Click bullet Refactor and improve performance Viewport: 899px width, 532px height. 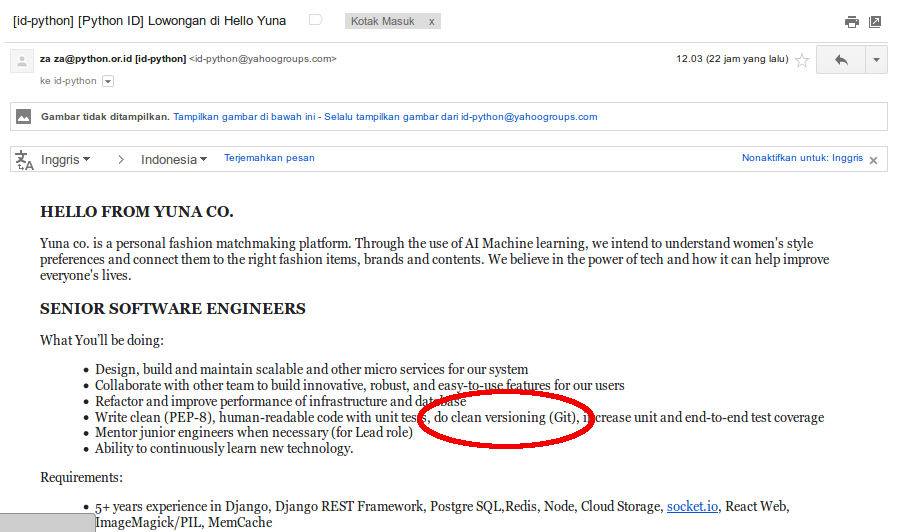pyautogui.click(x=280, y=401)
